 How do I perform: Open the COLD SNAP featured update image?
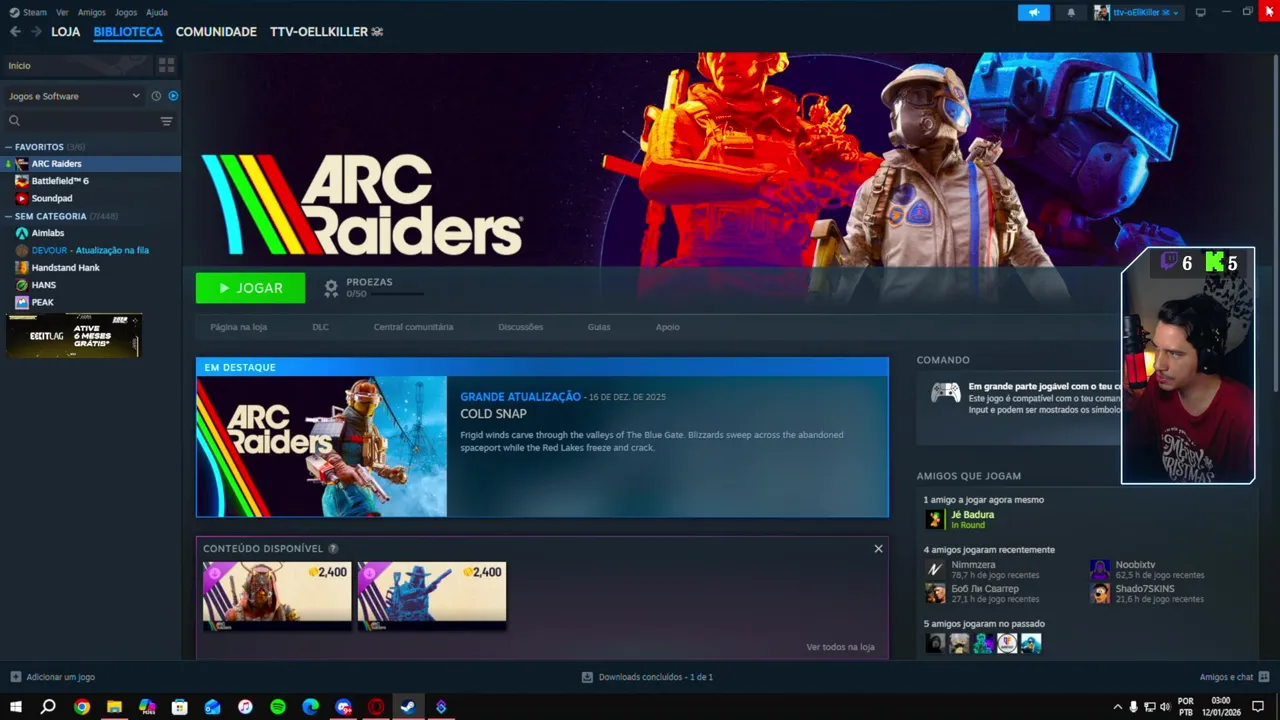[x=321, y=446]
